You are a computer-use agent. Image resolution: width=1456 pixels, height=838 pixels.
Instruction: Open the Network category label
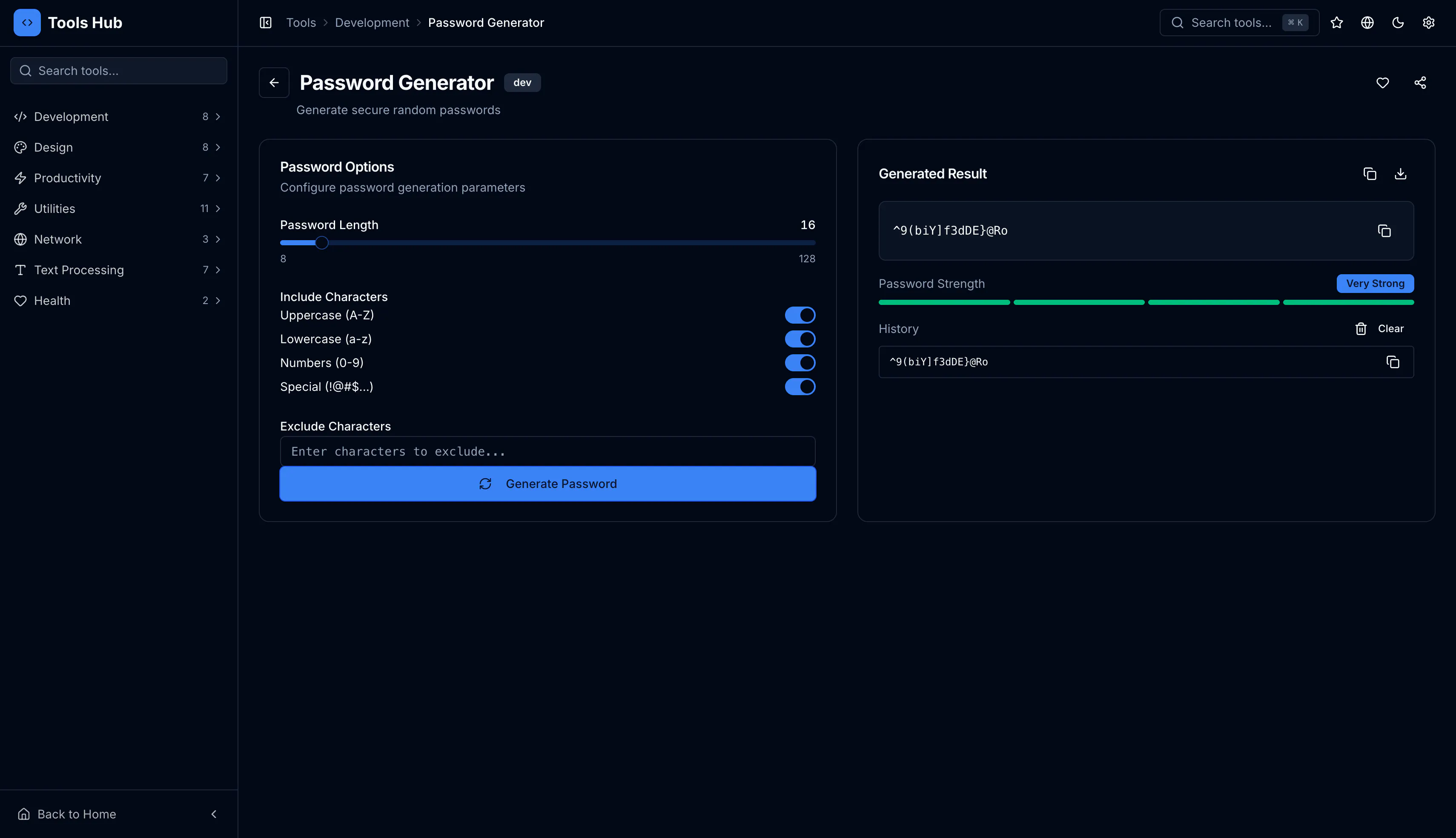[57, 239]
